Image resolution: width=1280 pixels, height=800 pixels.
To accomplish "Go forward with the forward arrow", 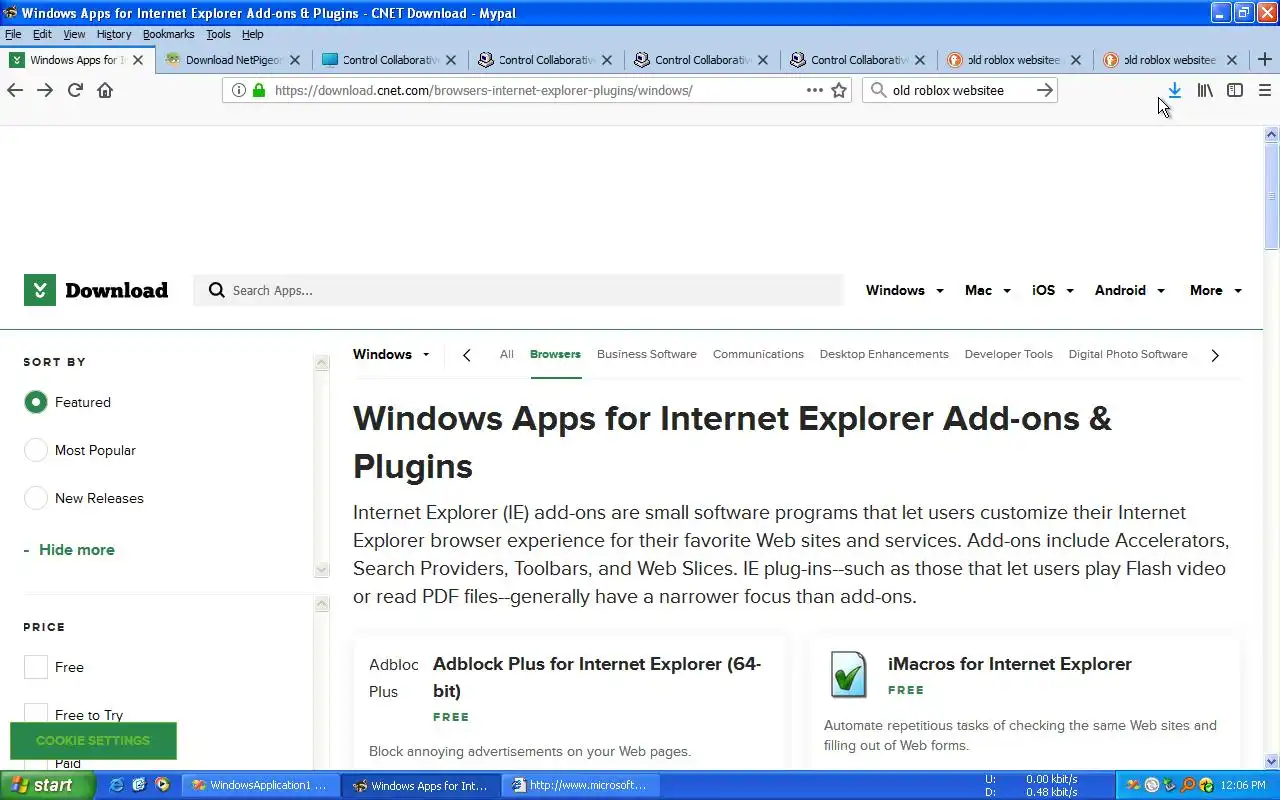I will click(x=45, y=90).
